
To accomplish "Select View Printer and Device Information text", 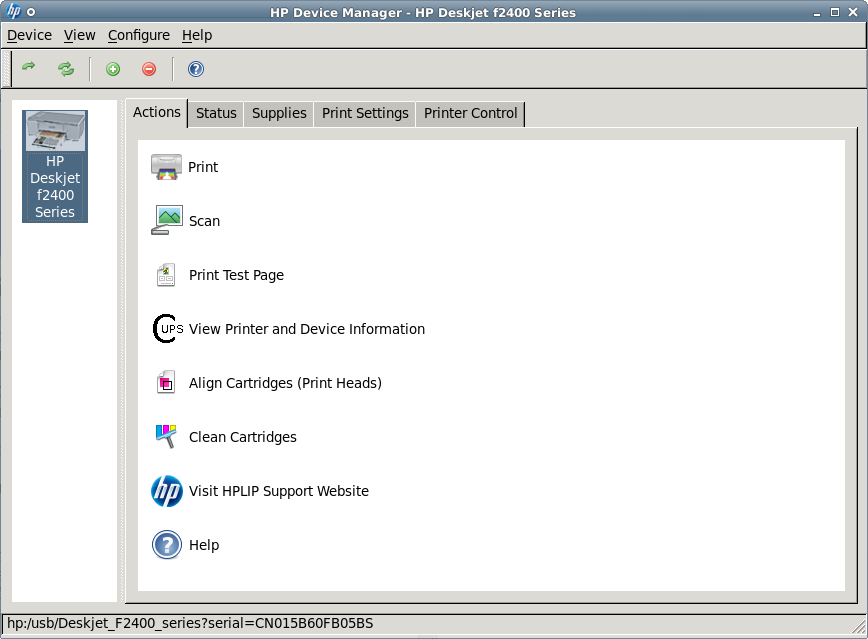I will 307,329.
